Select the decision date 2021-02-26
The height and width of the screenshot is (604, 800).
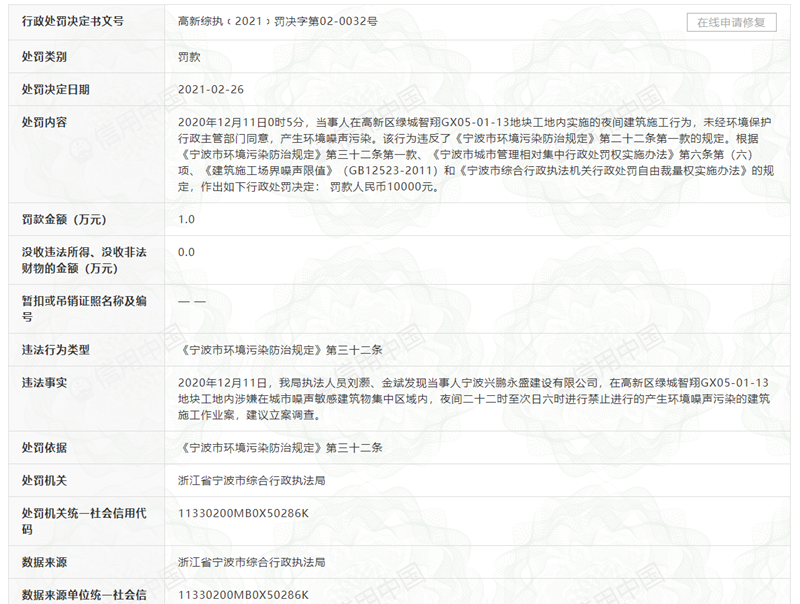click(x=211, y=89)
